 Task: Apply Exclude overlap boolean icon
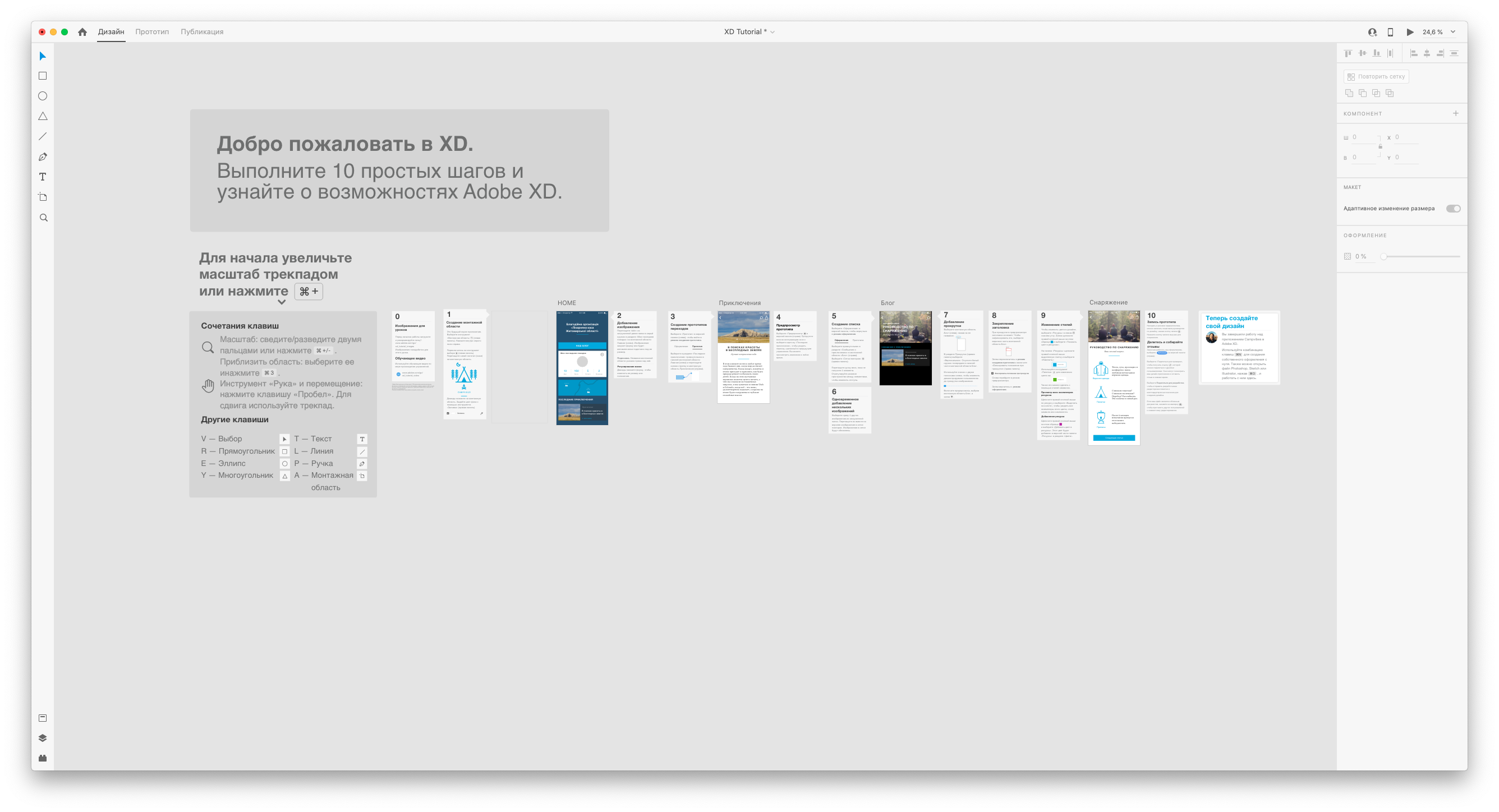point(1390,93)
